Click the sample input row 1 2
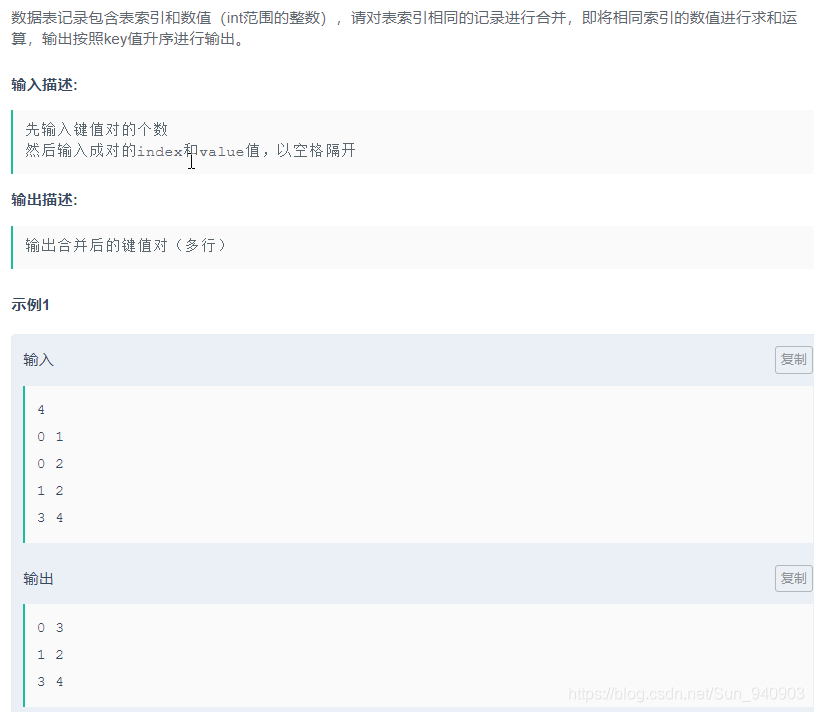 pyautogui.click(x=50, y=491)
